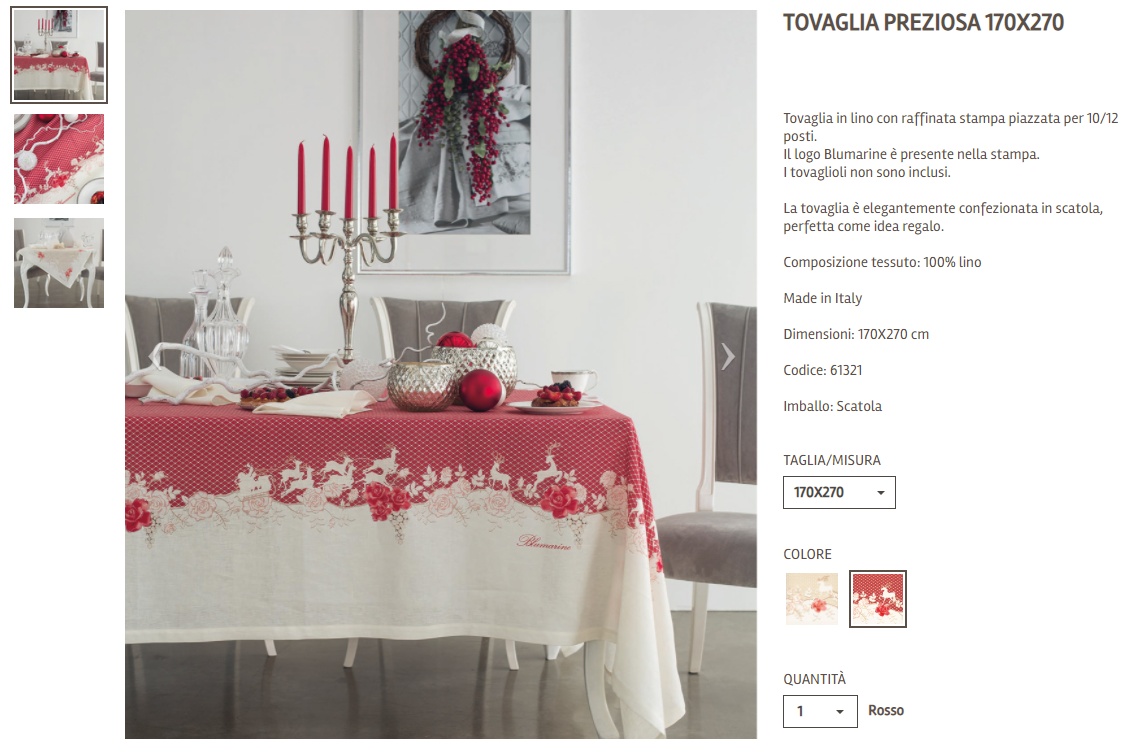Click the COLORE section label
Viewport: 1141px width, 739px height.
click(x=807, y=554)
